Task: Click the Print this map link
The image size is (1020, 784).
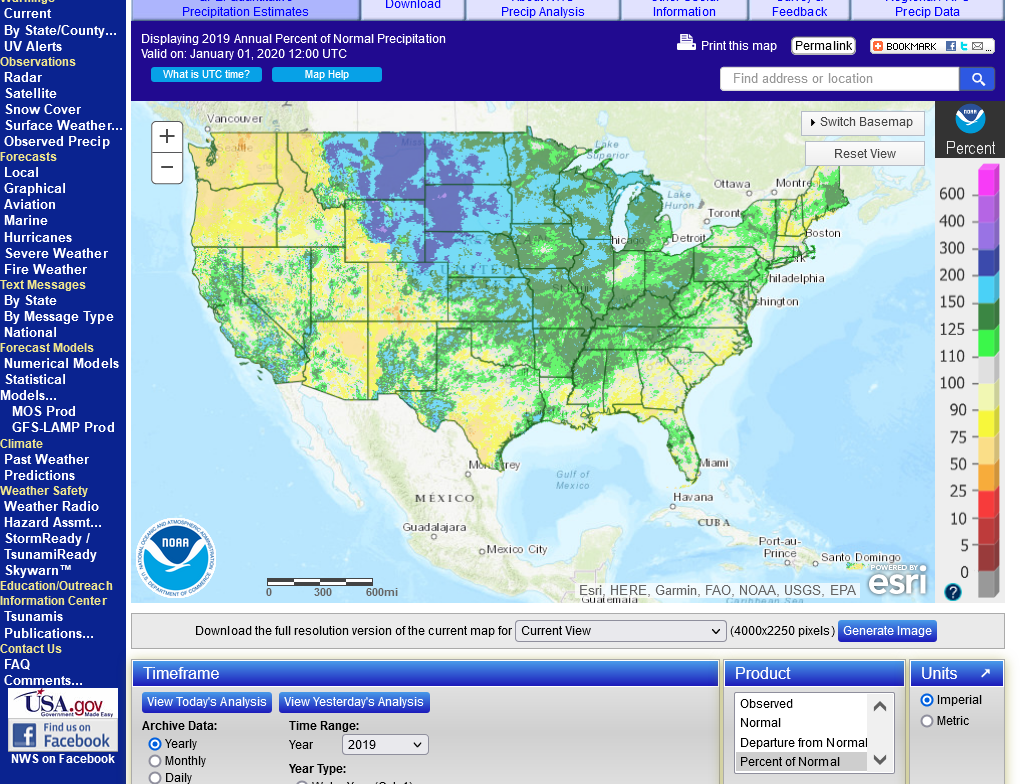Action: [738, 46]
